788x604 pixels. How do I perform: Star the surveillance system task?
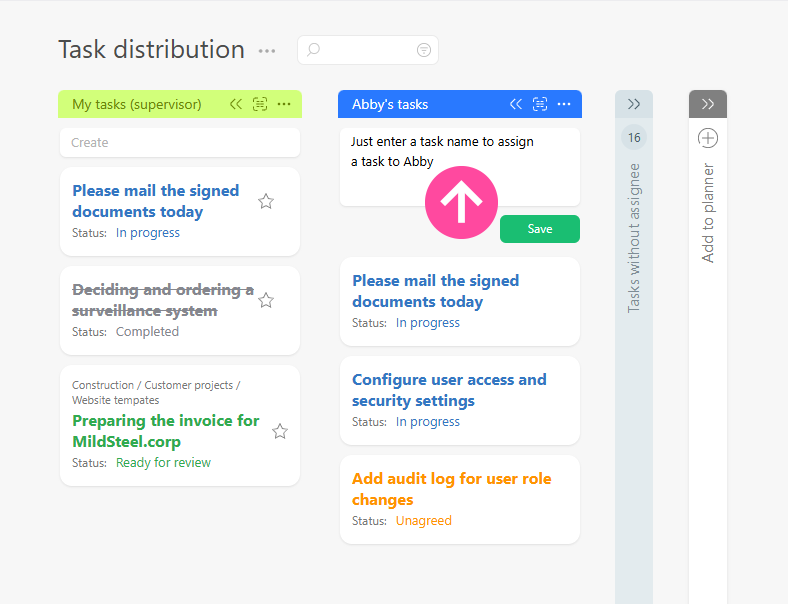point(266,300)
